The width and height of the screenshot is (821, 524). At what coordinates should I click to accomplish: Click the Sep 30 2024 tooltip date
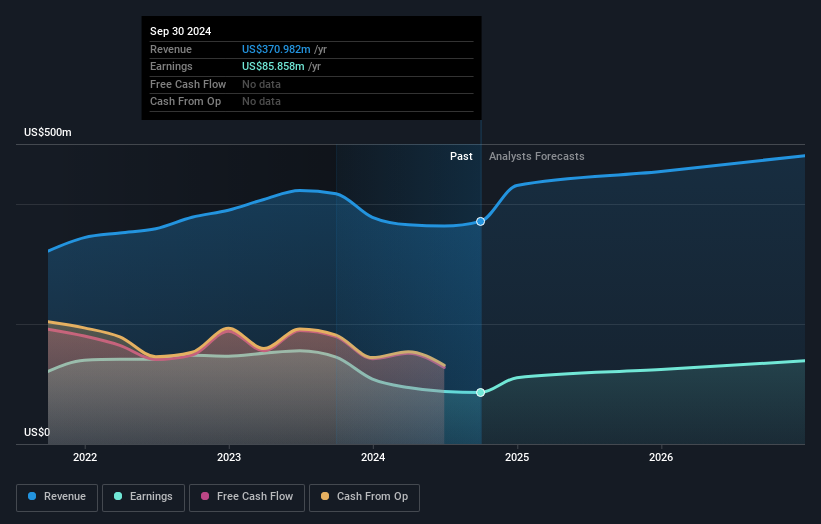pos(181,31)
